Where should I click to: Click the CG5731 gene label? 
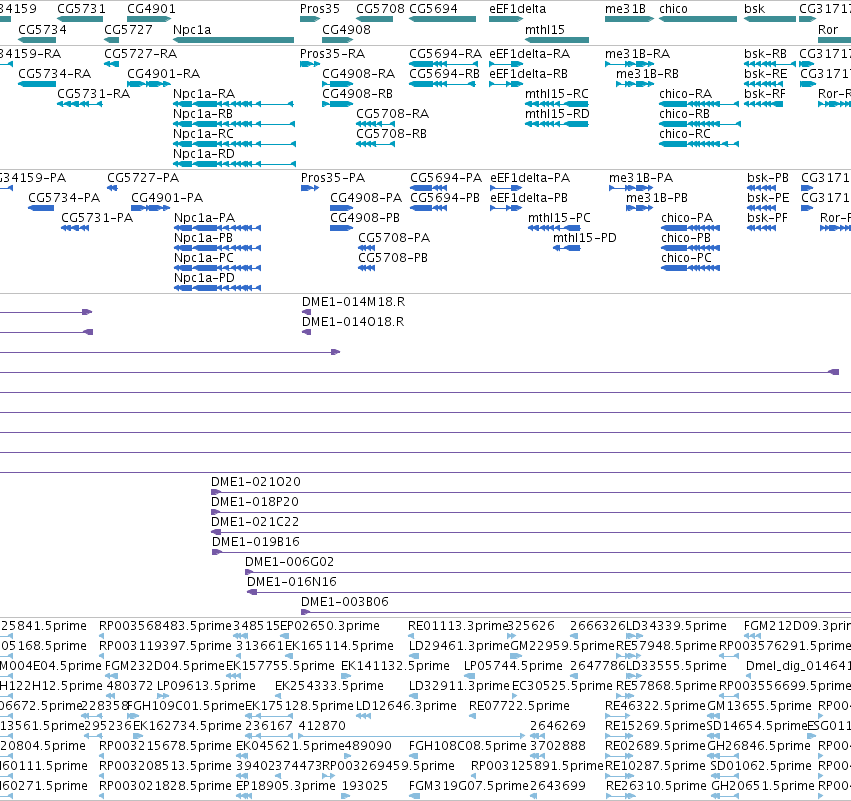pyautogui.click(x=81, y=9)
